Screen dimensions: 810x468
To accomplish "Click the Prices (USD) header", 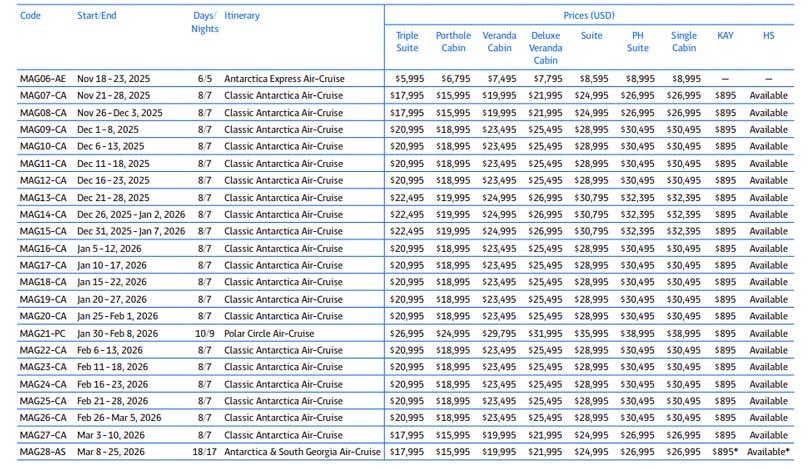I will (589, 15).
